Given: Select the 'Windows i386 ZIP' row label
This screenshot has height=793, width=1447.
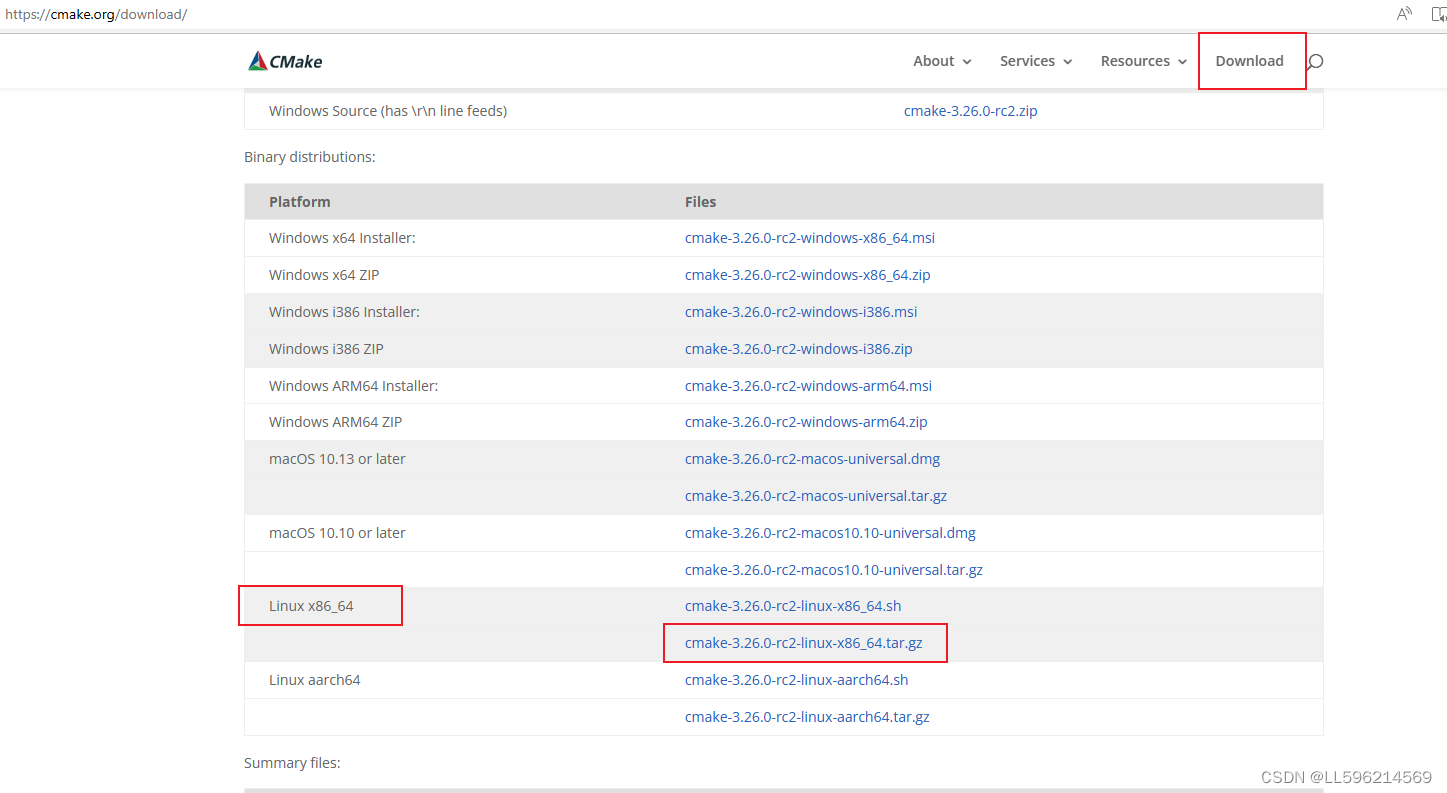Looking at the screenshot, I should pyautogui.click(x=326, y=349).
